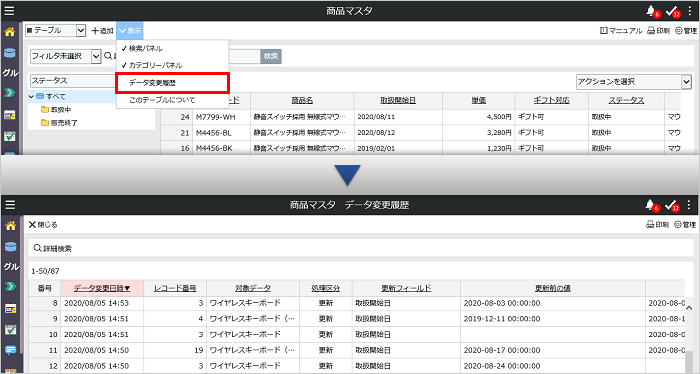
Task: Sort by 処理区分 column header
Action: click(x=325, y=288)
